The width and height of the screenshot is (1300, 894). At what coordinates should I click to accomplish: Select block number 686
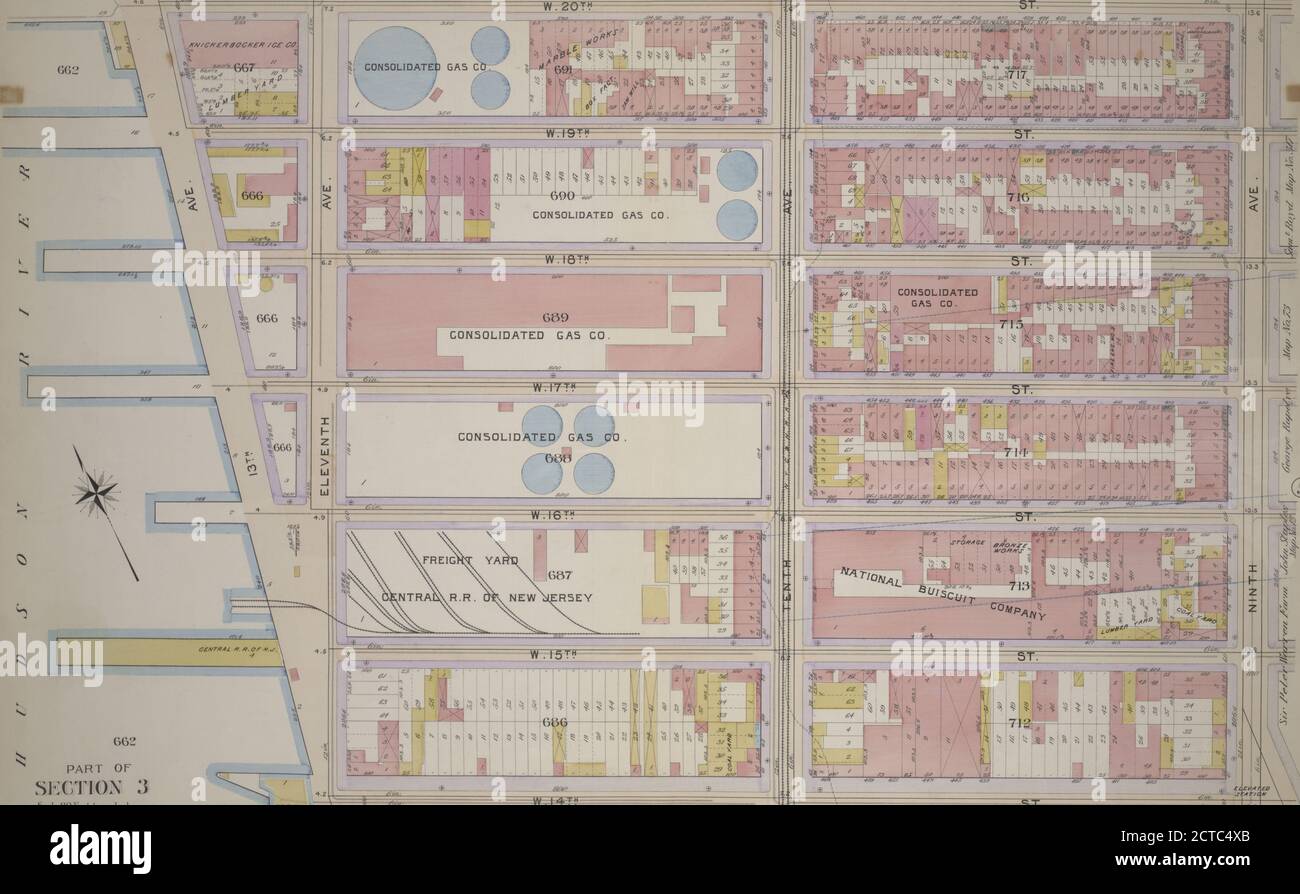pos(554,723)
